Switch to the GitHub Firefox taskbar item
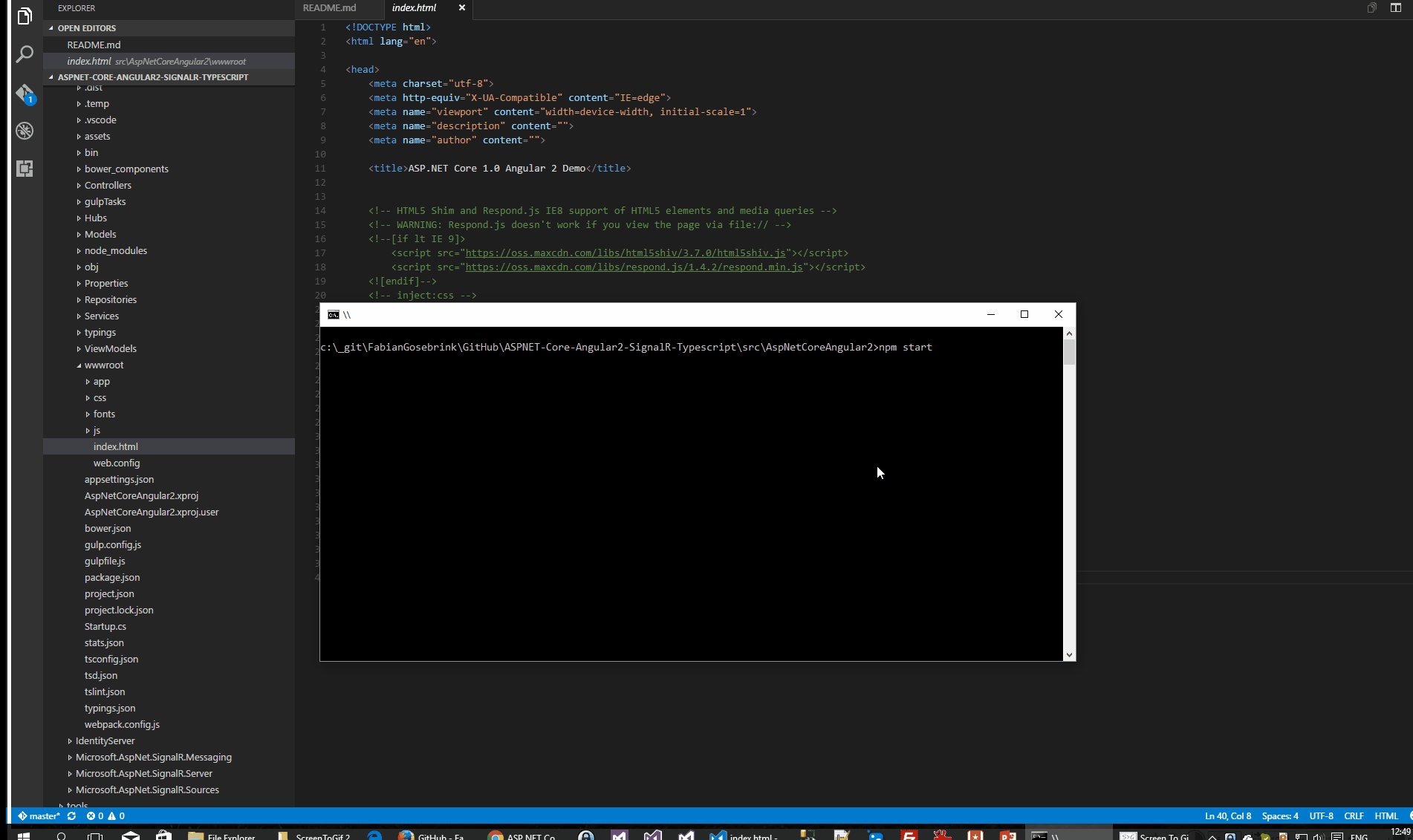The image size is (1413, 840). (x=431, y=836)
